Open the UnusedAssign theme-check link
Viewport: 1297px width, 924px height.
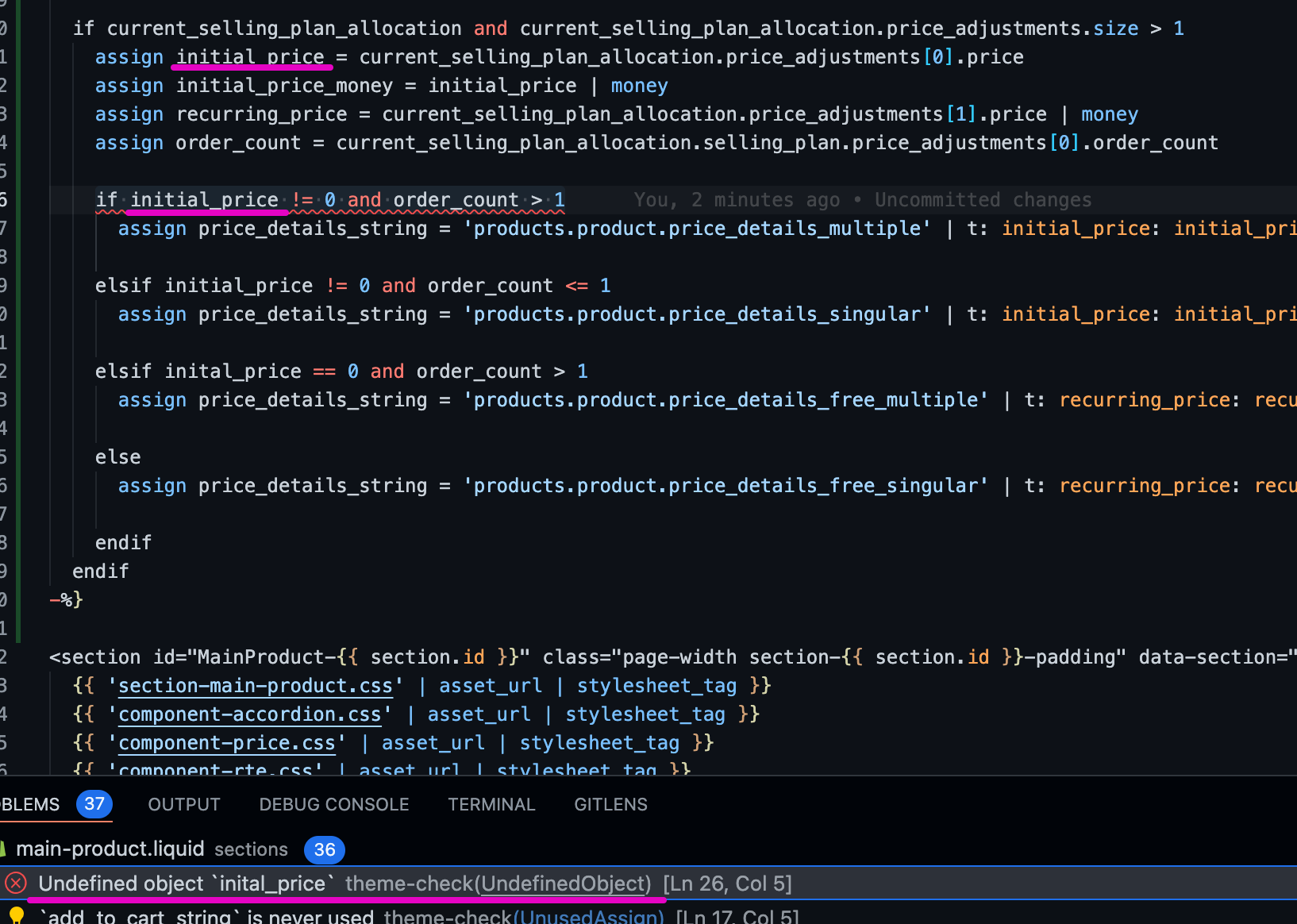point(588,917)
